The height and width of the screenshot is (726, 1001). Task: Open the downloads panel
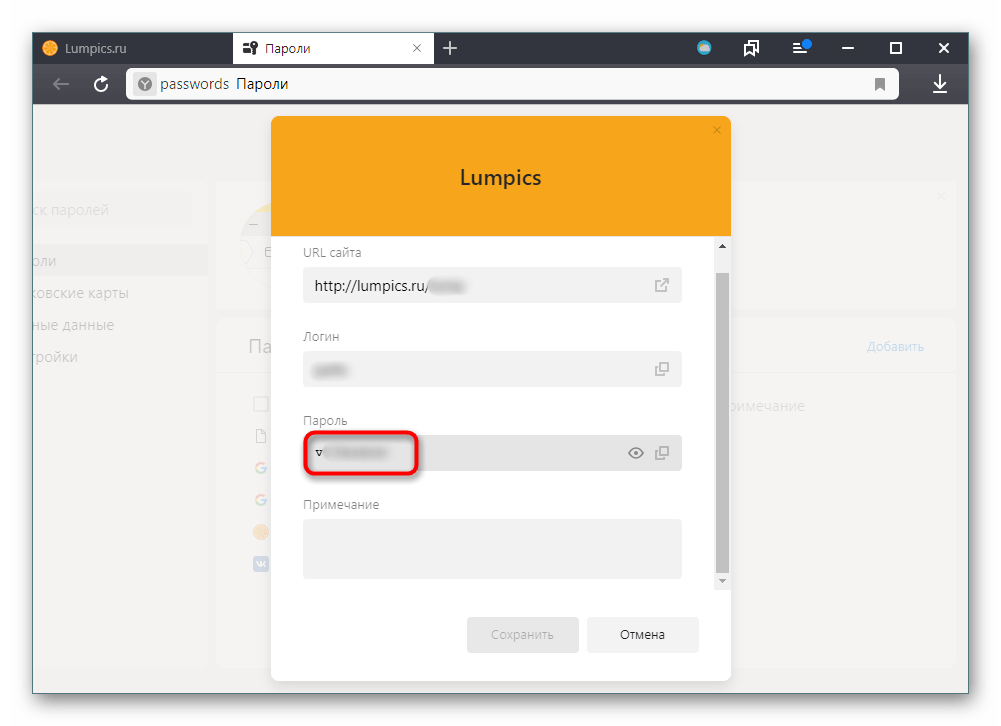pos(940,84)
